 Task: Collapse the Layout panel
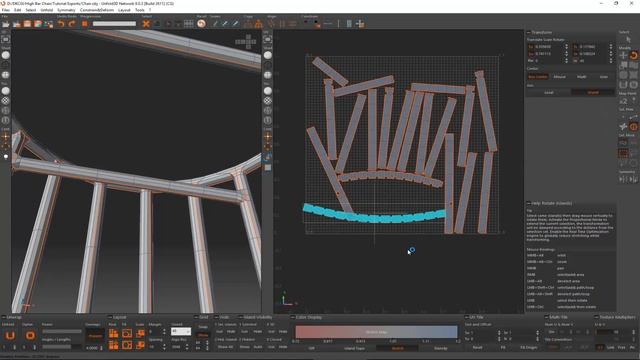click(110, 317)
